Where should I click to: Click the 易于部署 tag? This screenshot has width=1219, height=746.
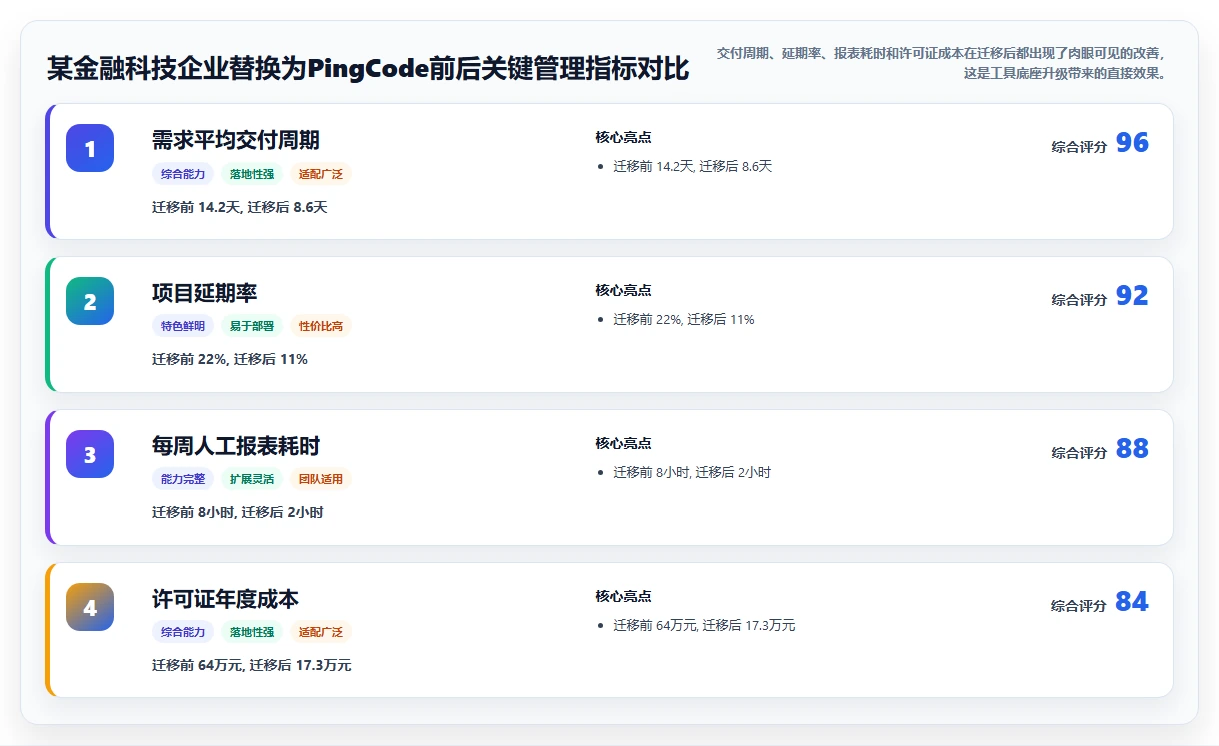click(252, 326)
